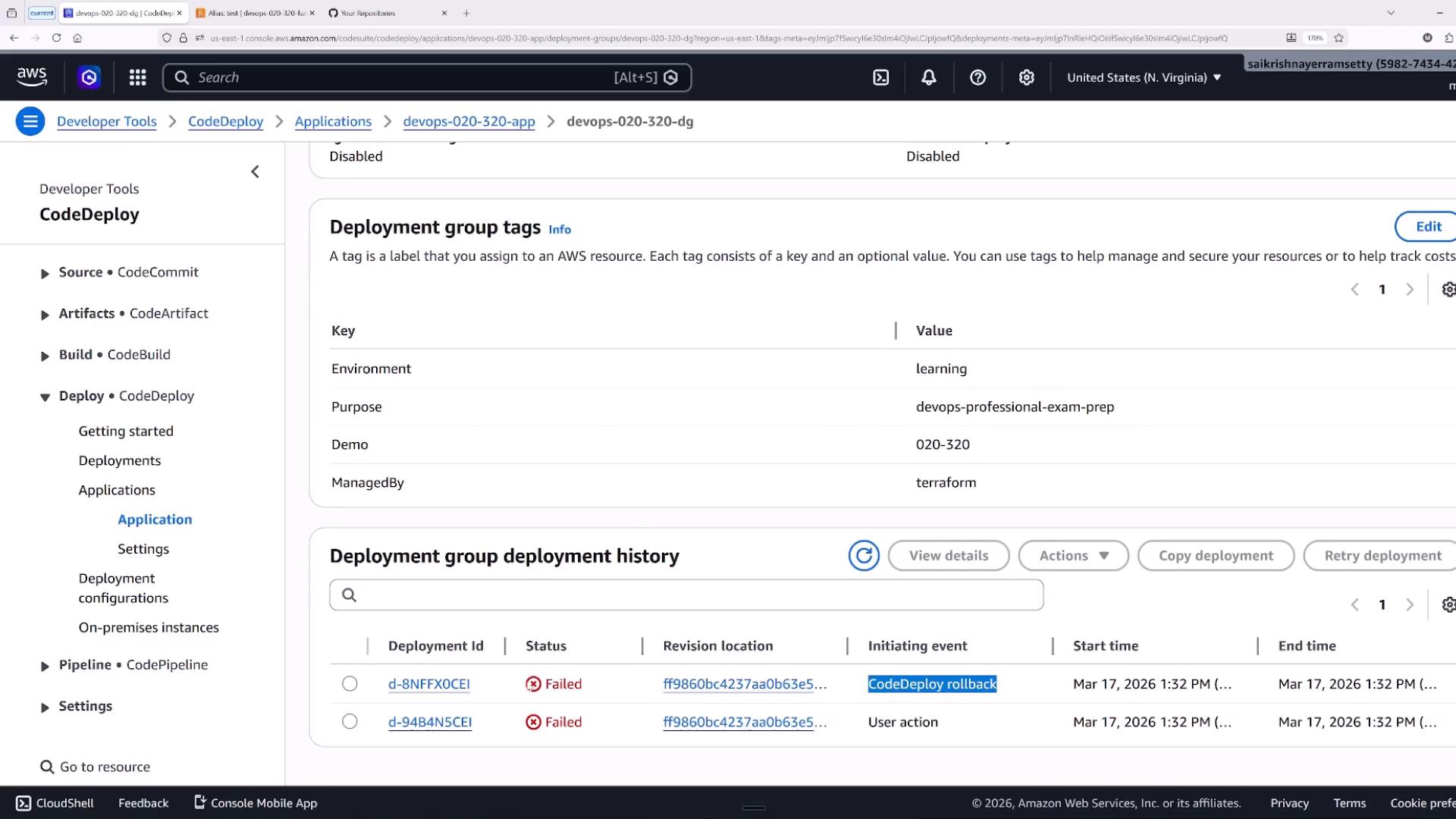Screen dimensions: 1456x819
Task: Collapse the CodeDeploy side navigation panel
Action: (255, 172)
